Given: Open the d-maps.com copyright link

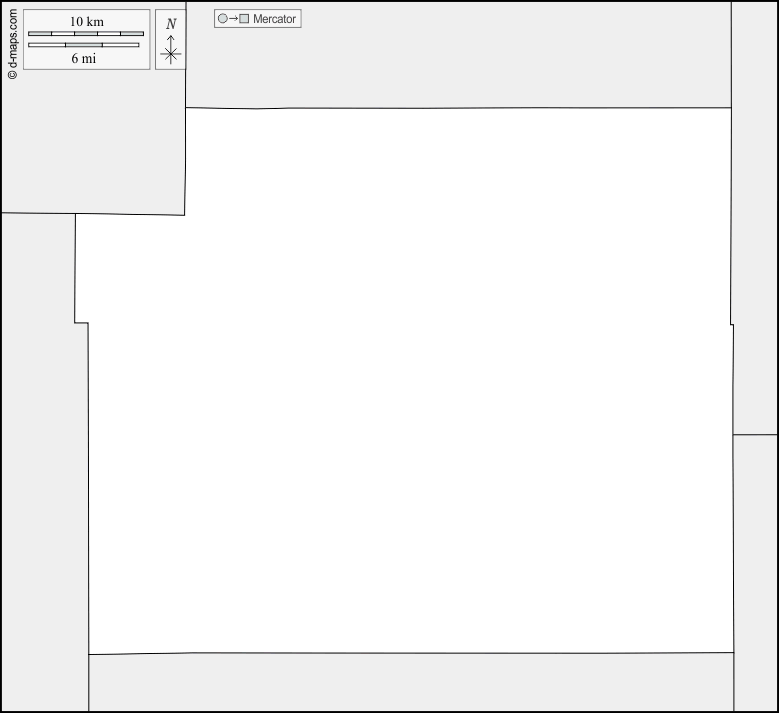Looking at the screenshot, I should [x=12, y=44].
